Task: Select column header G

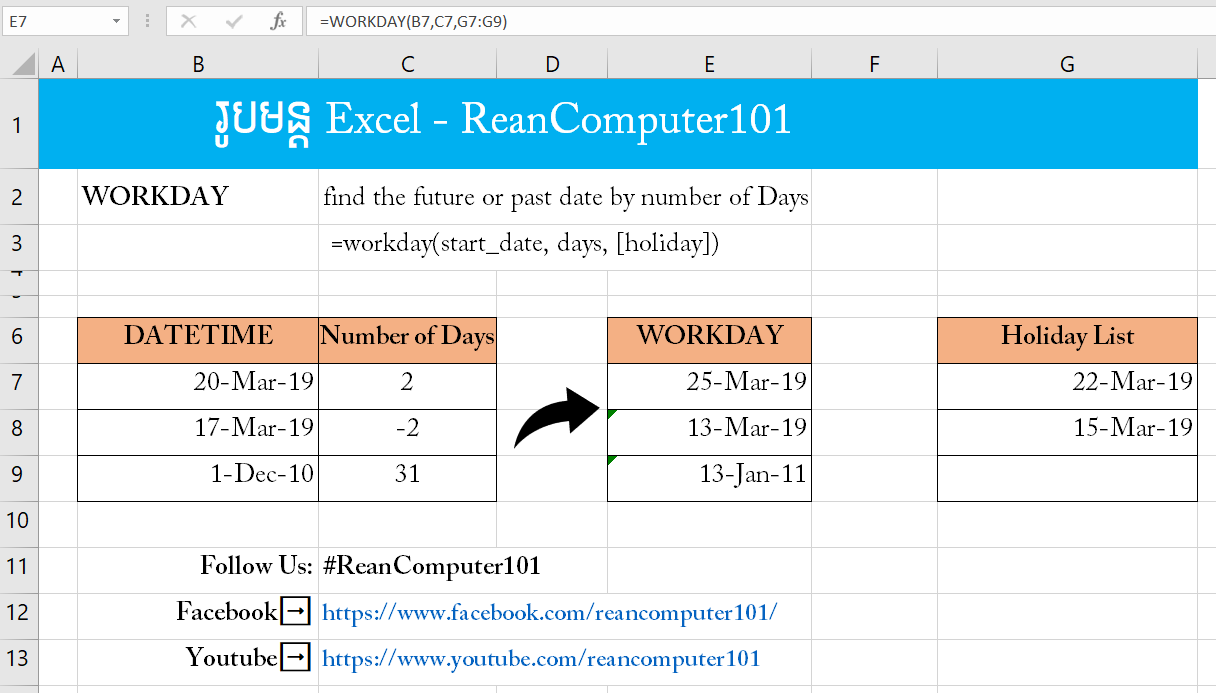Action: tap(1066, 63)
